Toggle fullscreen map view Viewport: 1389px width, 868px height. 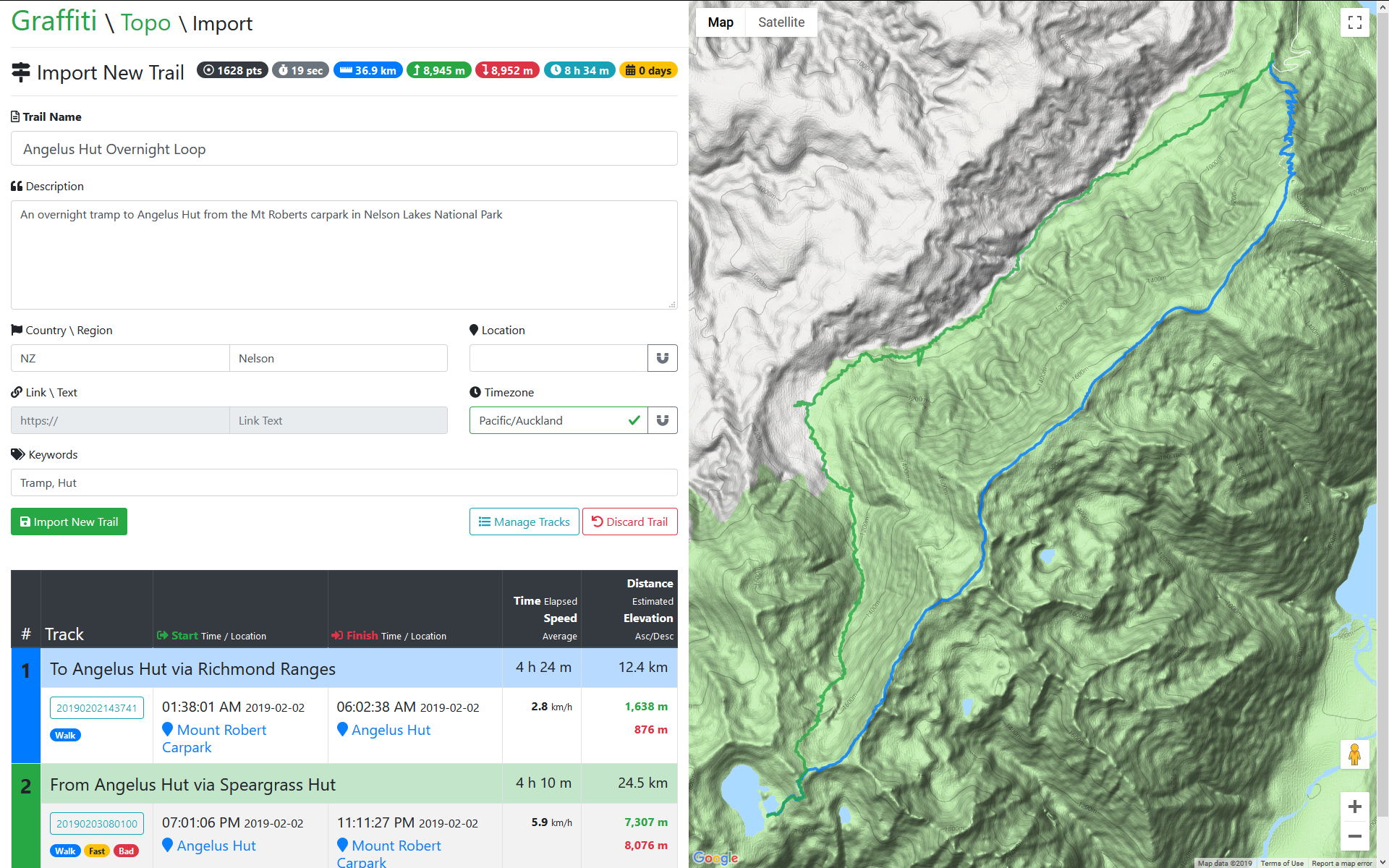[x=1354, y=22]
